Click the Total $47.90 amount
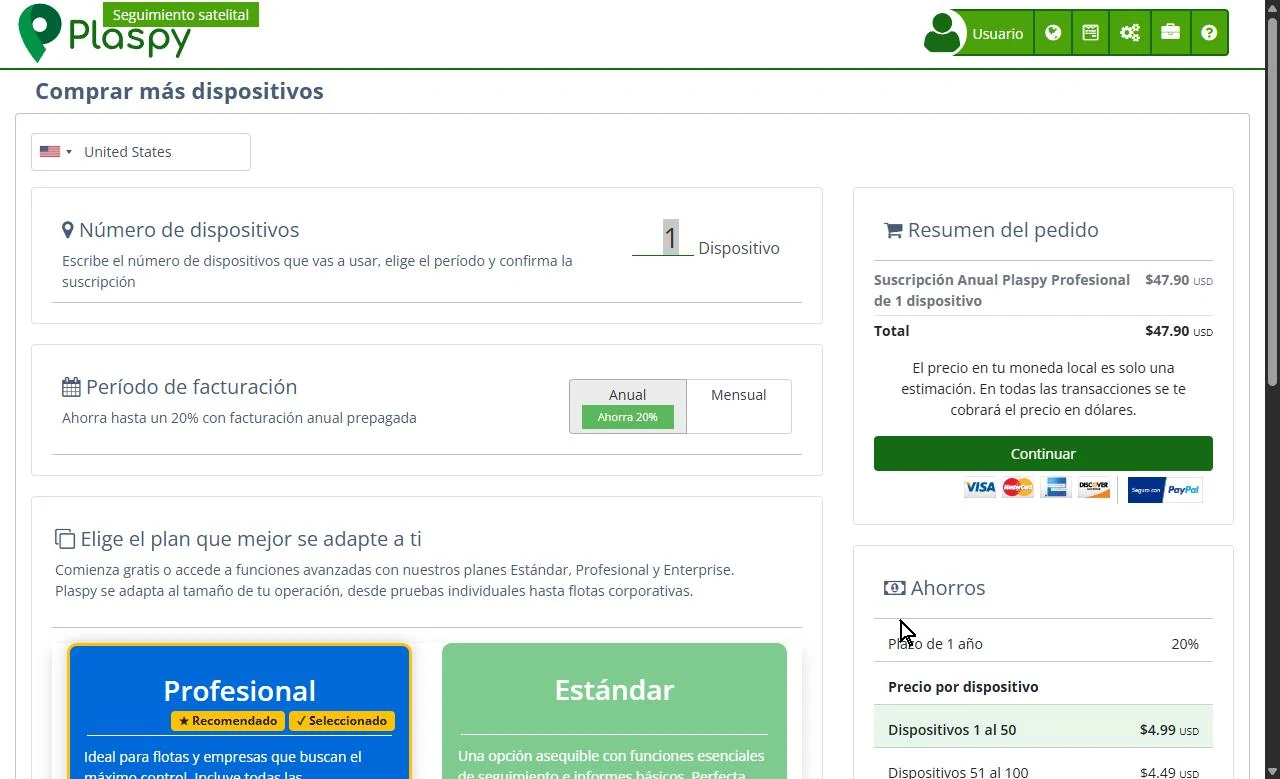This screenshot has height=779, width=1280. (1178, 331)
